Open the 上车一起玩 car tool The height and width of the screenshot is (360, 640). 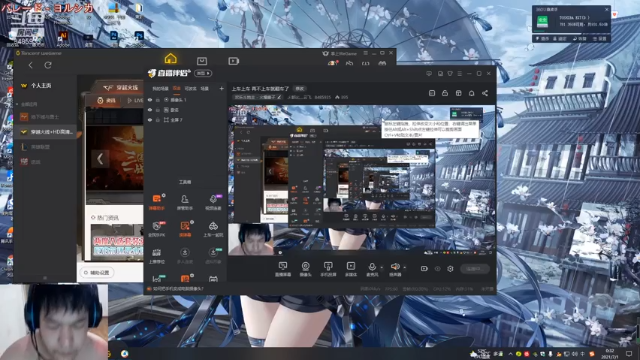(x=213, y=229)
